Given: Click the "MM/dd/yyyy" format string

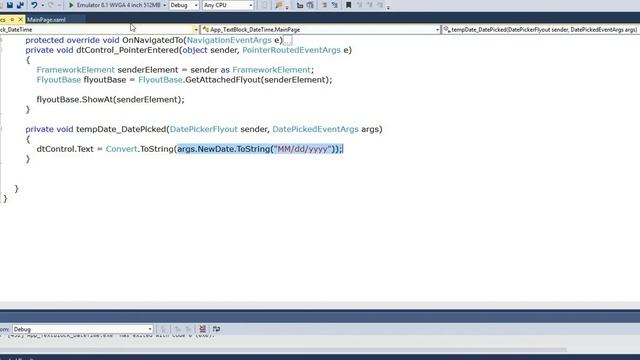Looking at the screenshot, I should (303, 149).
